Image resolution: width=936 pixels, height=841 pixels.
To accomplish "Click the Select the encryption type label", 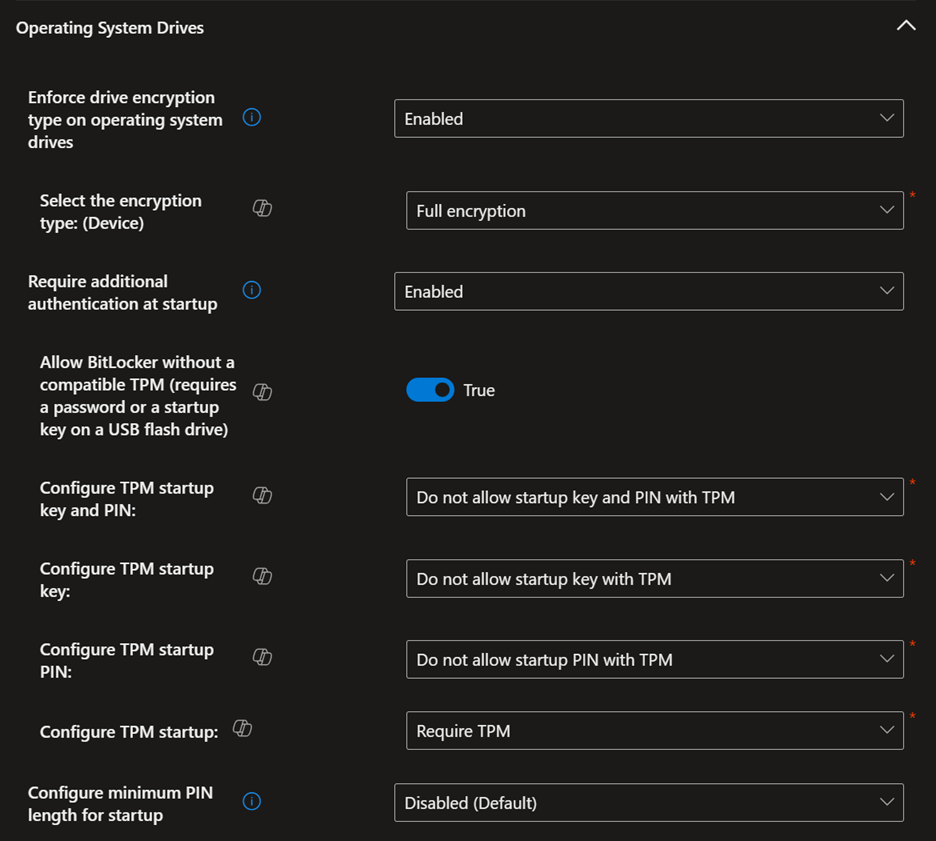I will (x=121, y=212).
